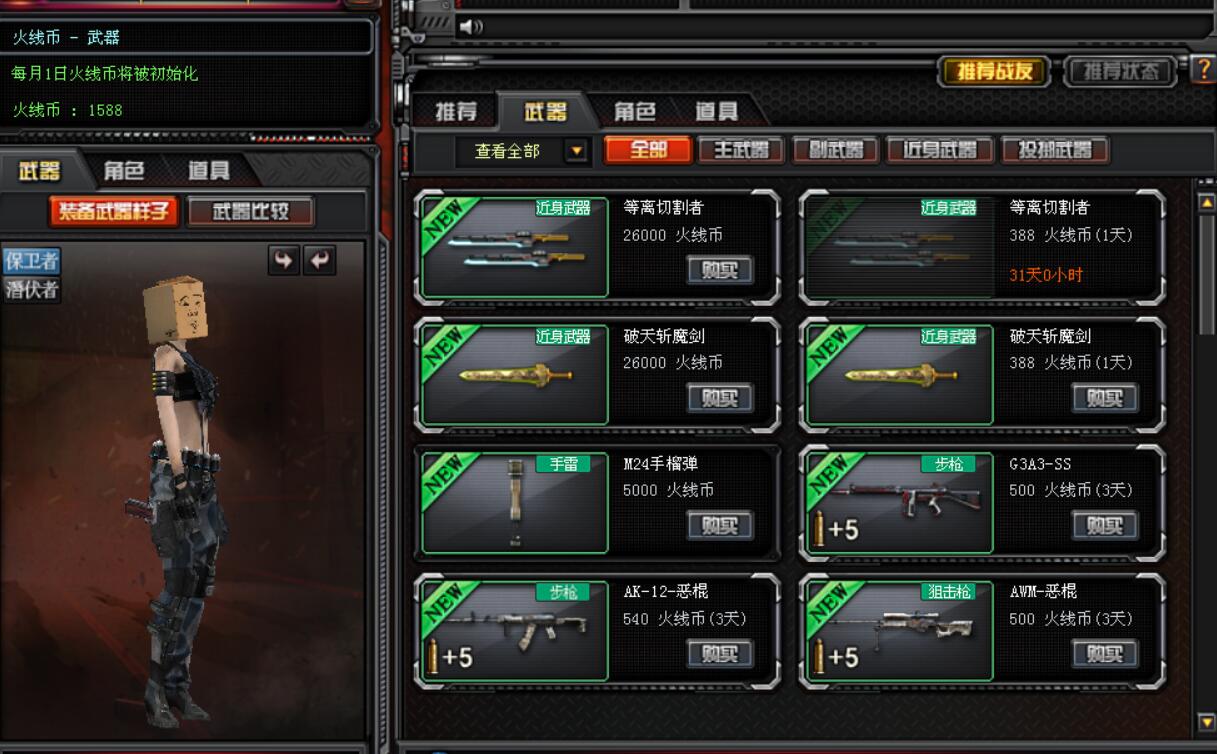Viewport: 1217px width, 754px height.
Task: Buy the 等离切割者 for 26000 火线币
Action: pyautogui.click(x=720, y=269)
